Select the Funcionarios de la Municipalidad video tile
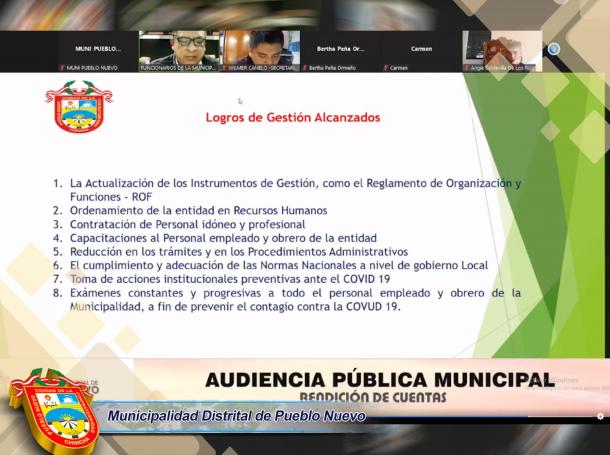Screen dimensions: 610x455 pyautogui.click(x=178, y=50)
